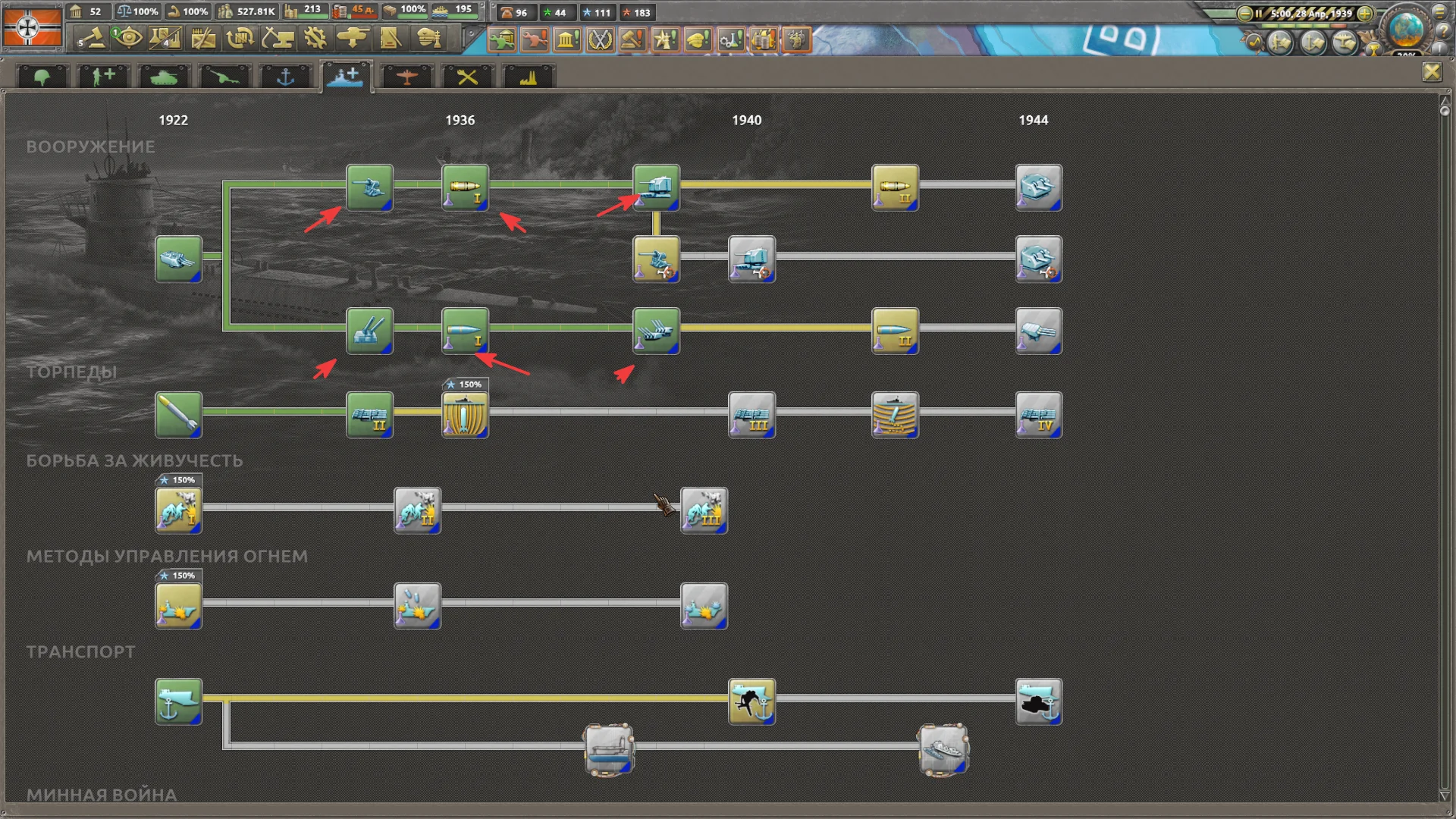The height and width of the screenshot is (819, 1456).
Task: Select the green anchor transport tech
Action: [178, 701]
